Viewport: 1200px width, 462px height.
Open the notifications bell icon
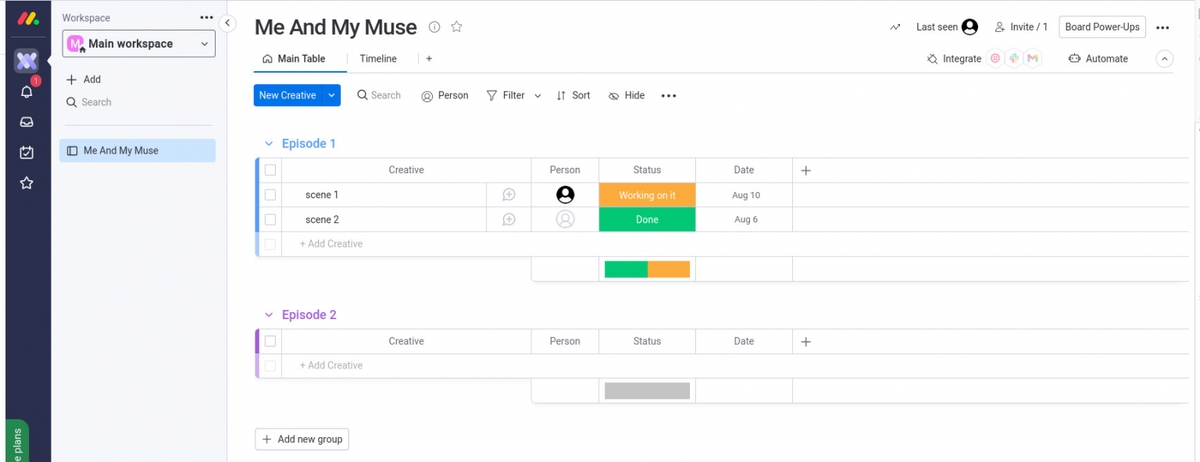pyautogui.click(x=26, y=92)
